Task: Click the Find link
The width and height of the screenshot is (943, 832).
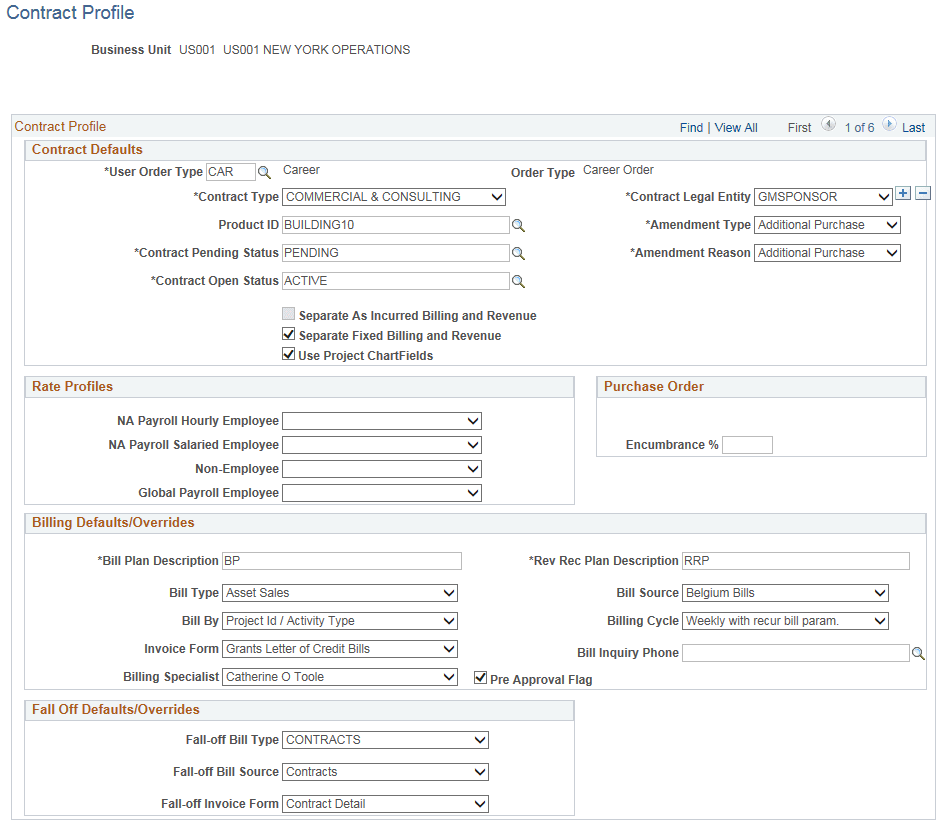Action: point(691,127)
